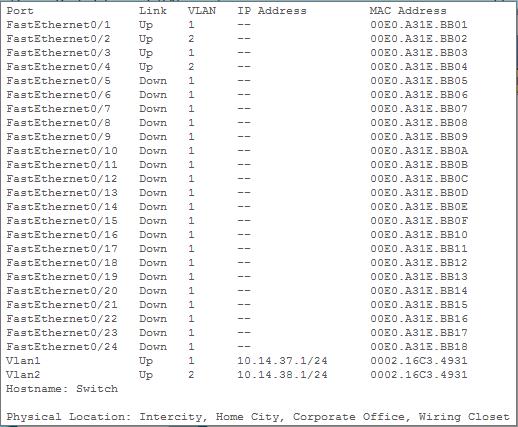Click the VLAN column header
This screenshot has width=518, height=427.
click(202, 11)
